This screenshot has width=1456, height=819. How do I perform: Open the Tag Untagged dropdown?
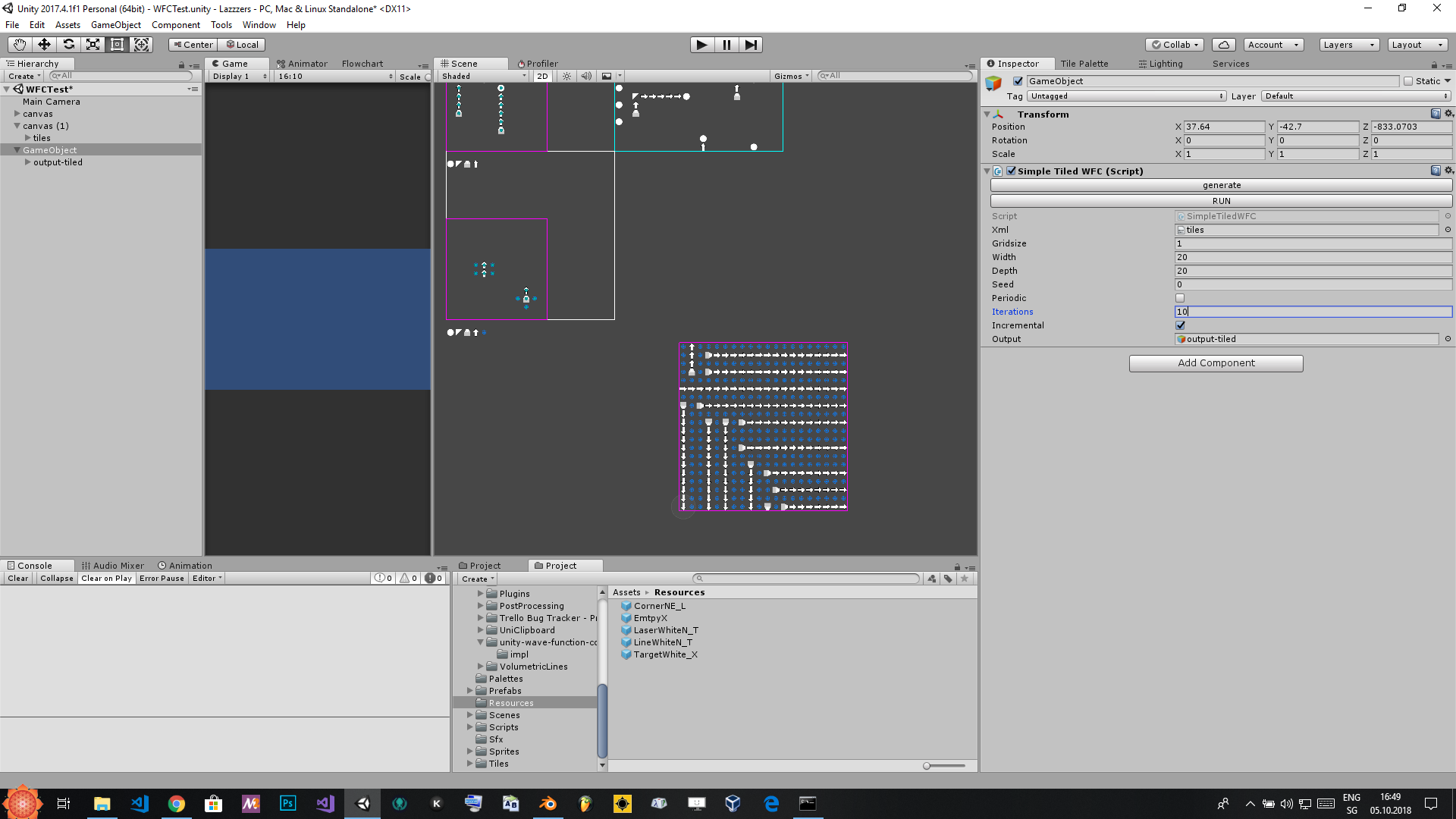[x=1126, y=96]
